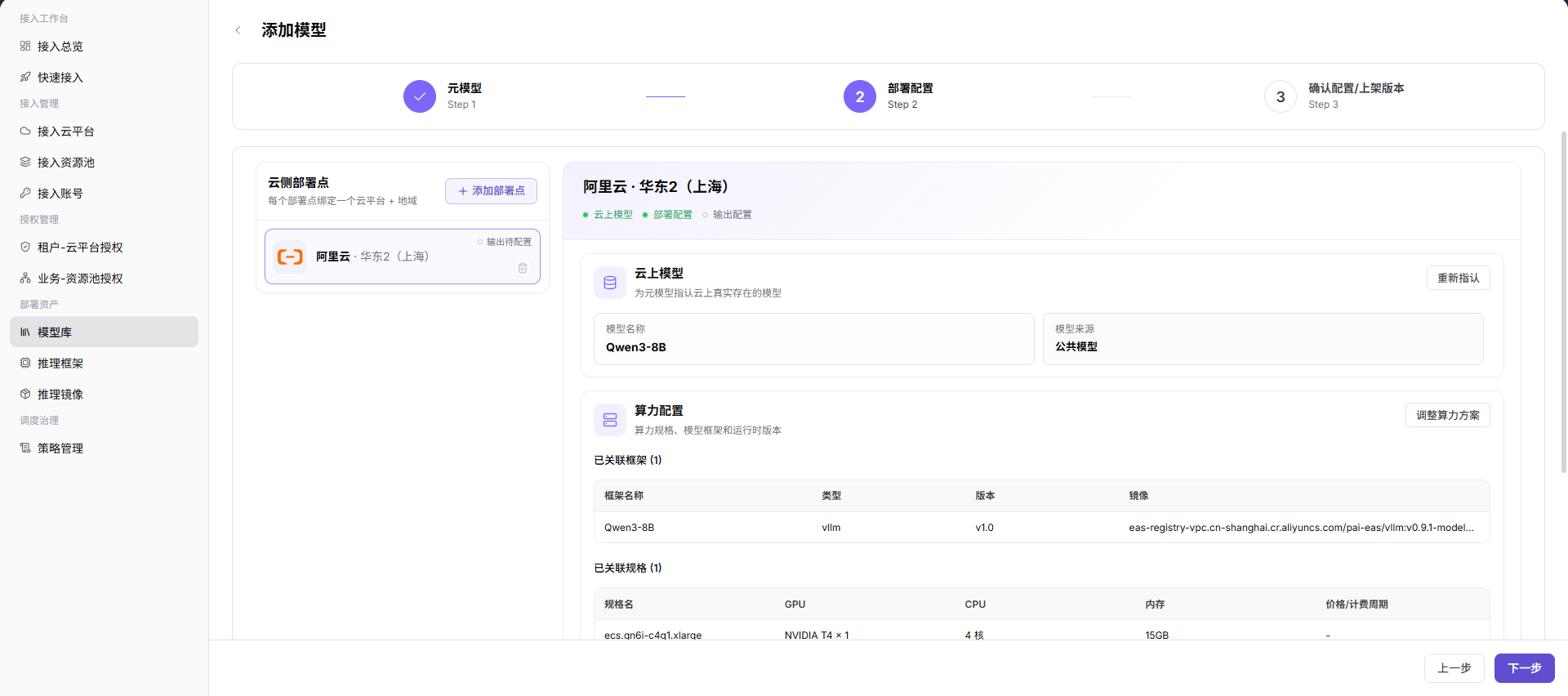Click the 模型库 library icon
1568x696 pixels.
25,332
